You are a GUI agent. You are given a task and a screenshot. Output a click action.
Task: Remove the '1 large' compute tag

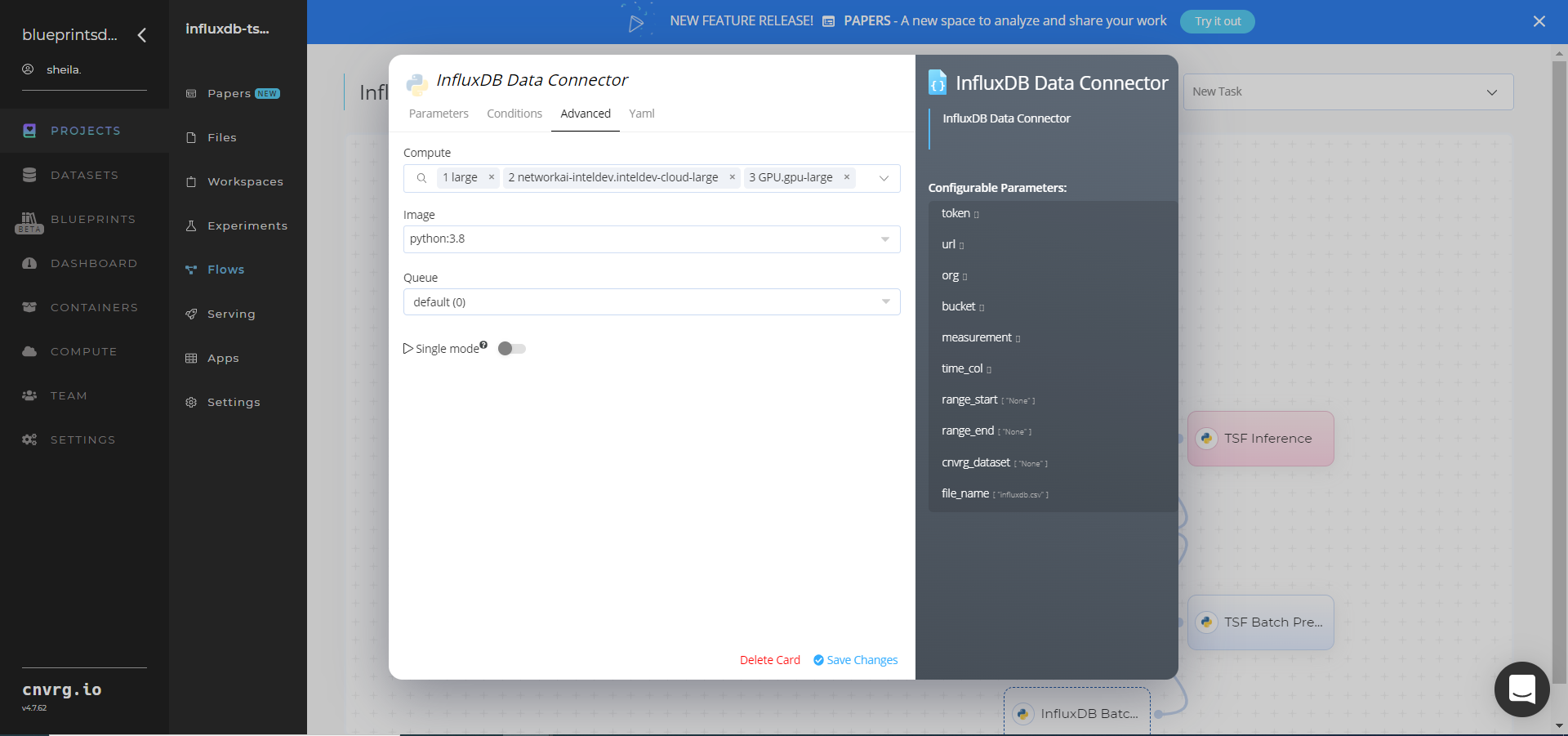pyautogui.click(x=492, y=177)
